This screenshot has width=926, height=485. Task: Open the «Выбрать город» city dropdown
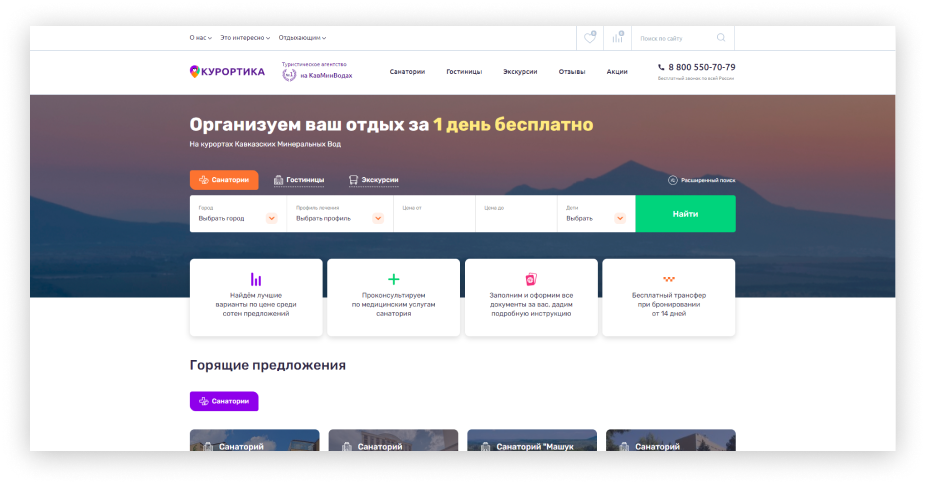tap(237, 217)
